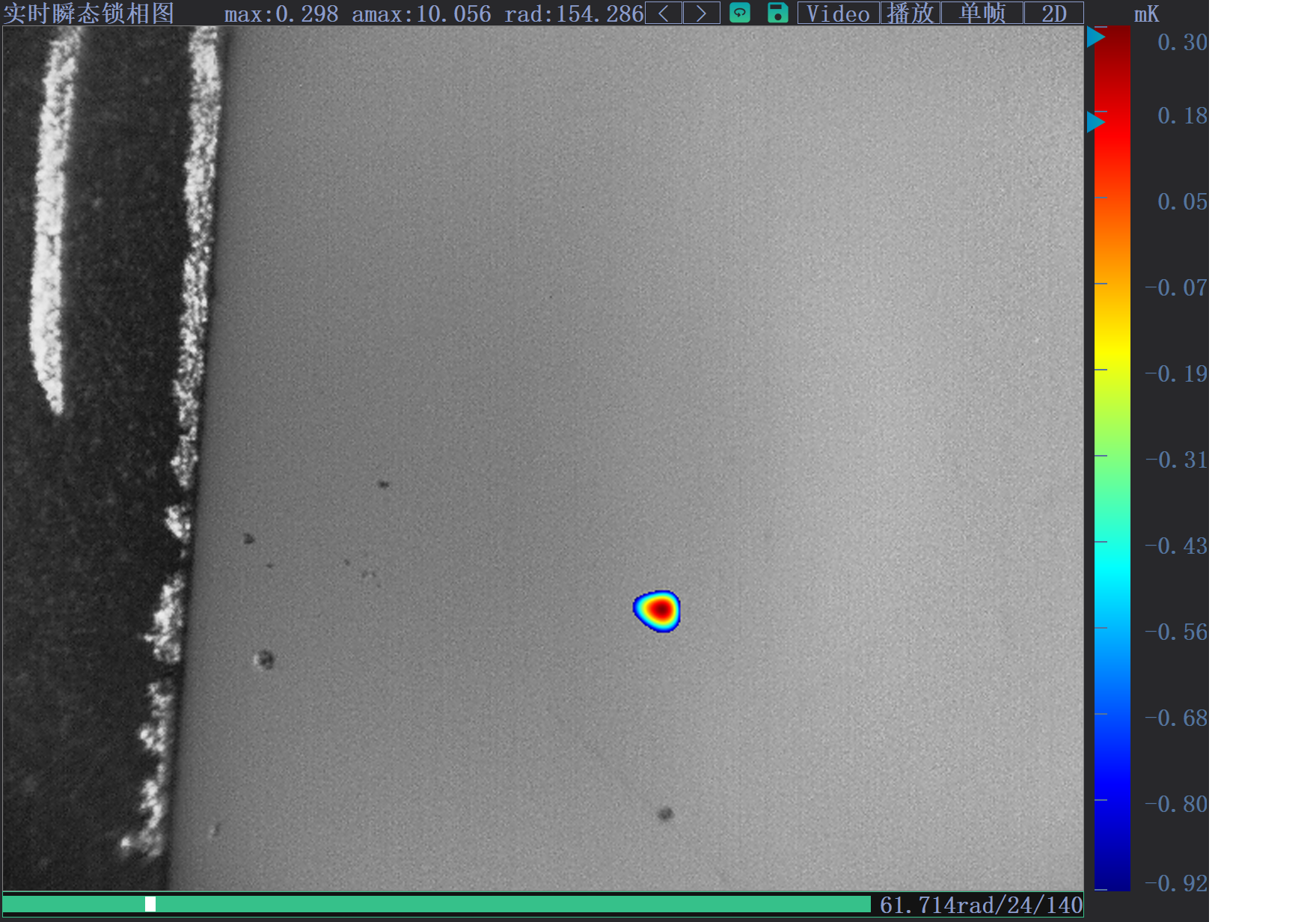Screen dimensions: 1316x922
Task: Go to next frame with right arrow
Action: [x=701, y=13]
